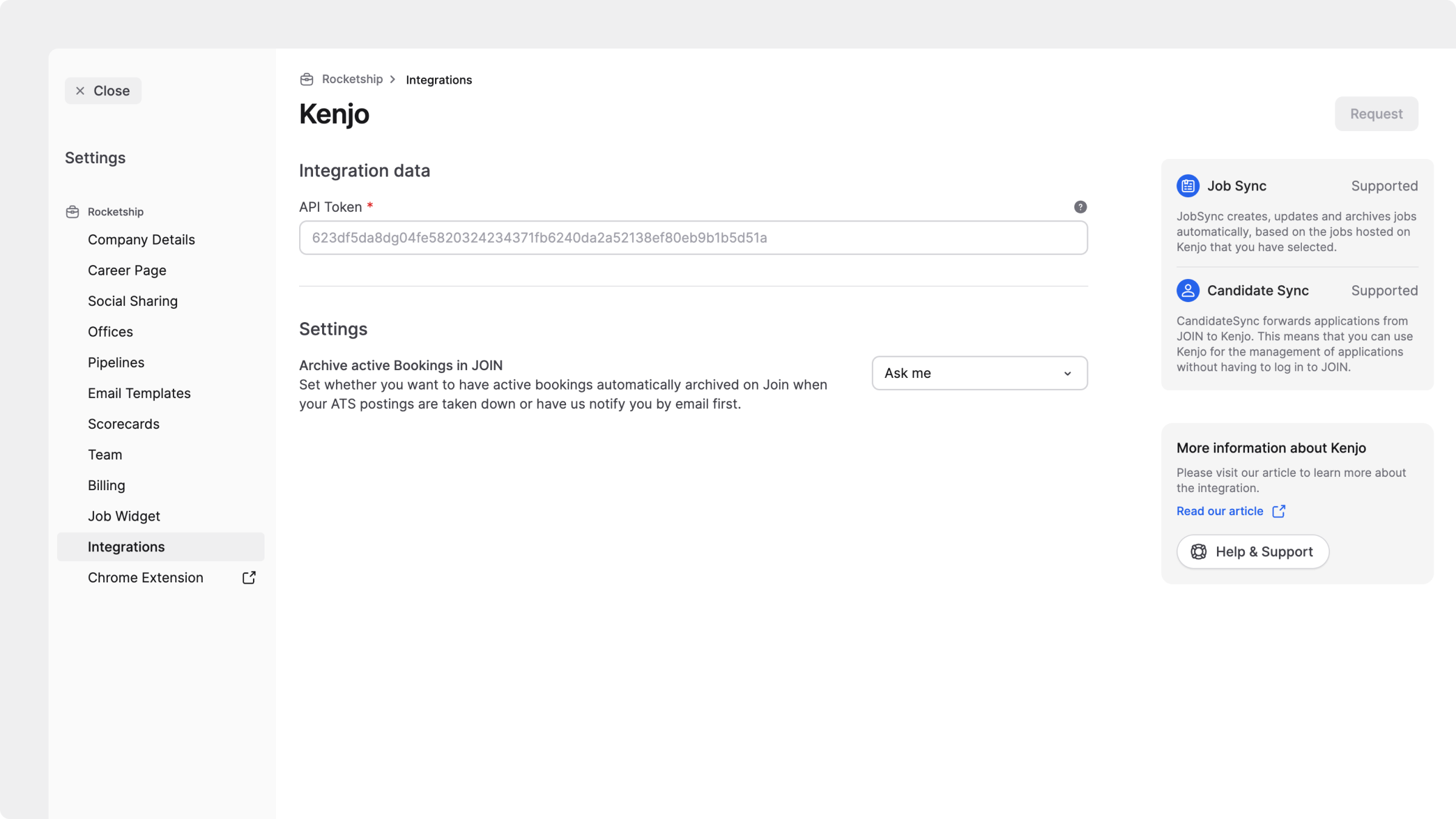The width and height of the screenshot is (1456, 819).
Task: Click the Help & Support button
Action: [1252, 551]
